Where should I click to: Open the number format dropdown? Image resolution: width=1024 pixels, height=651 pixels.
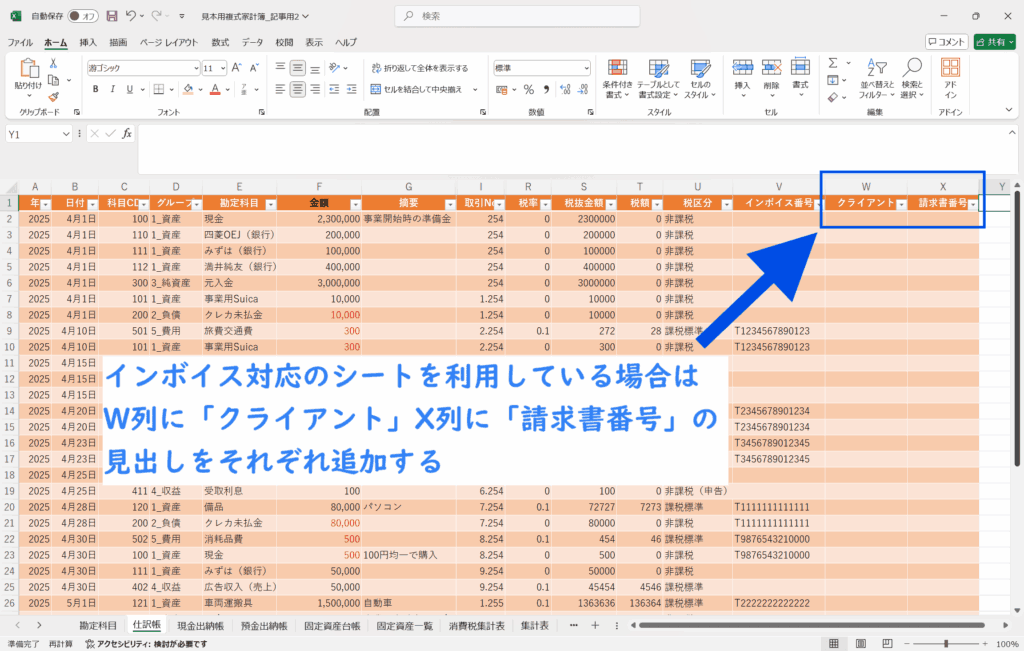[x=586, y=68]
